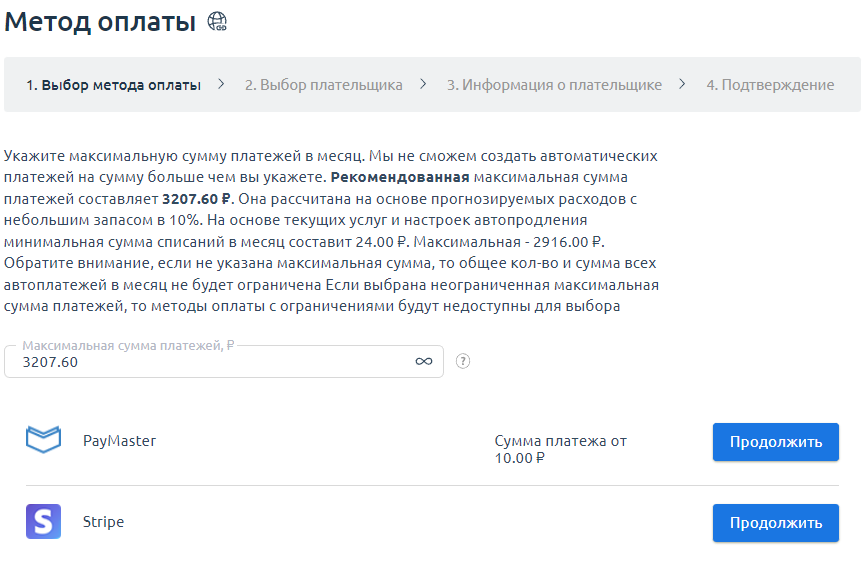This screenshot has height=562, width=865.
Task: Set unlimited amount via infinity icon
Action: pos(424,362)
